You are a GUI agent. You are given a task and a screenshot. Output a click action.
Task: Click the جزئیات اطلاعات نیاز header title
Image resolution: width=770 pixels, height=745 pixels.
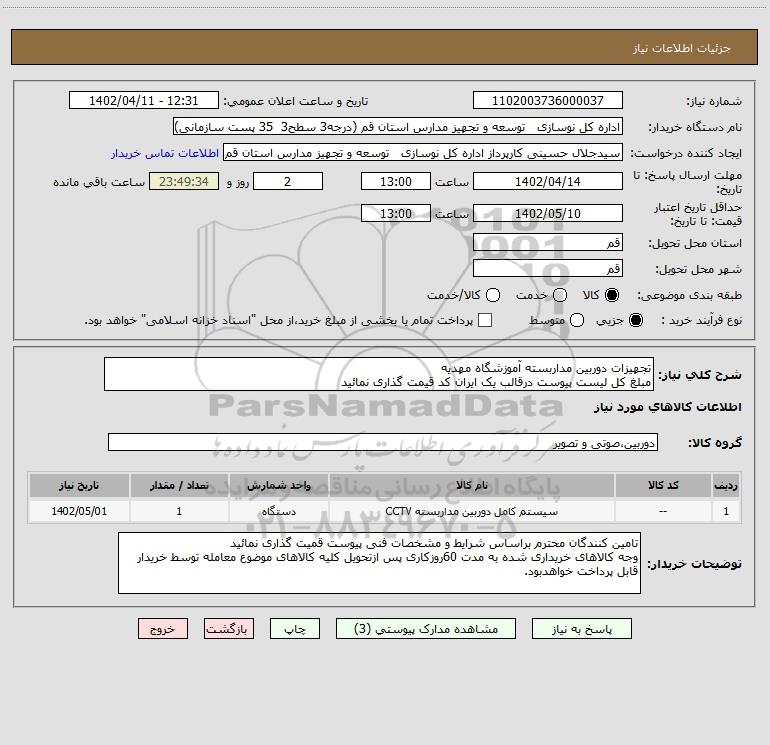click(682, 48)
